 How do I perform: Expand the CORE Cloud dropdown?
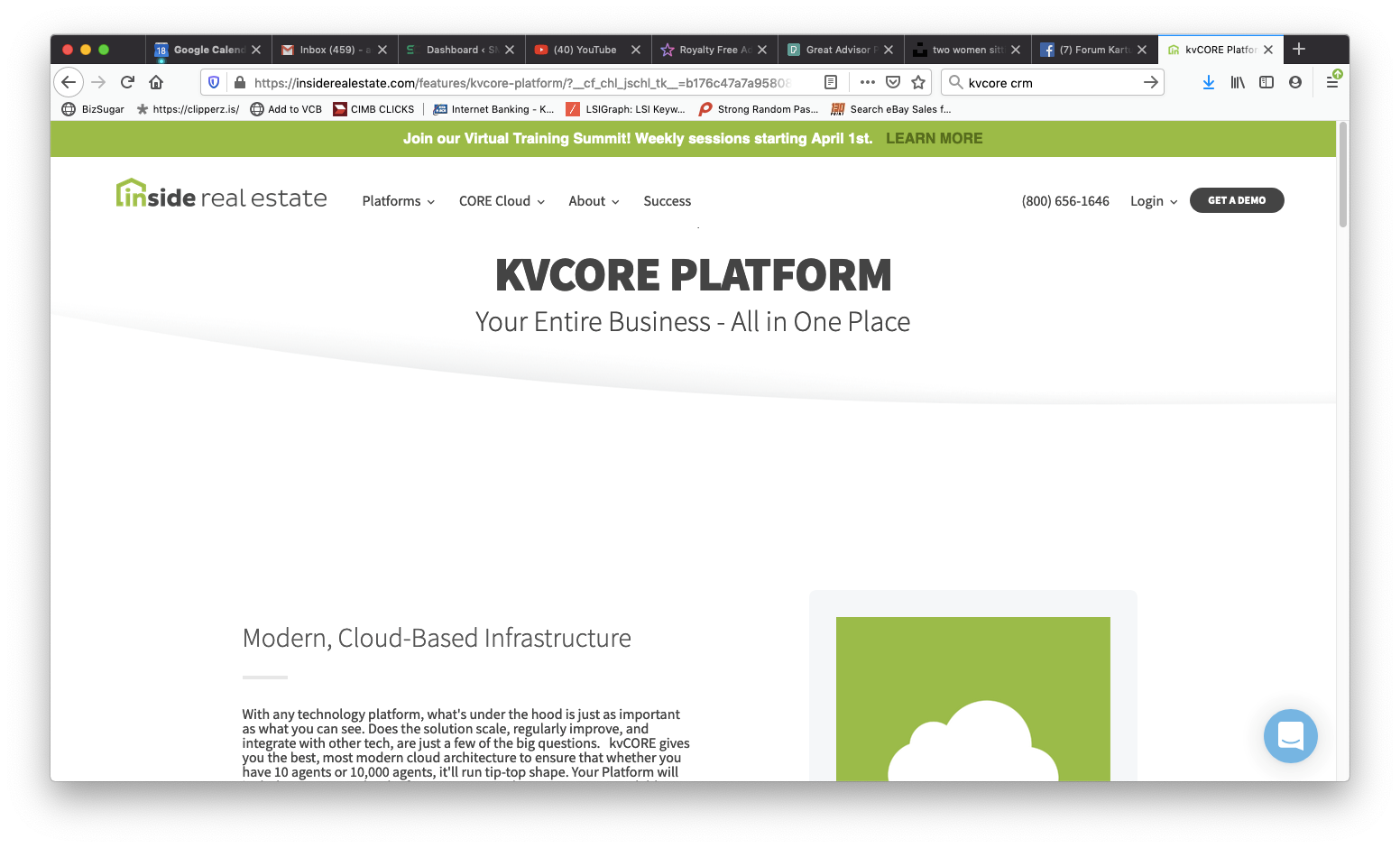(x=502, y=201)
